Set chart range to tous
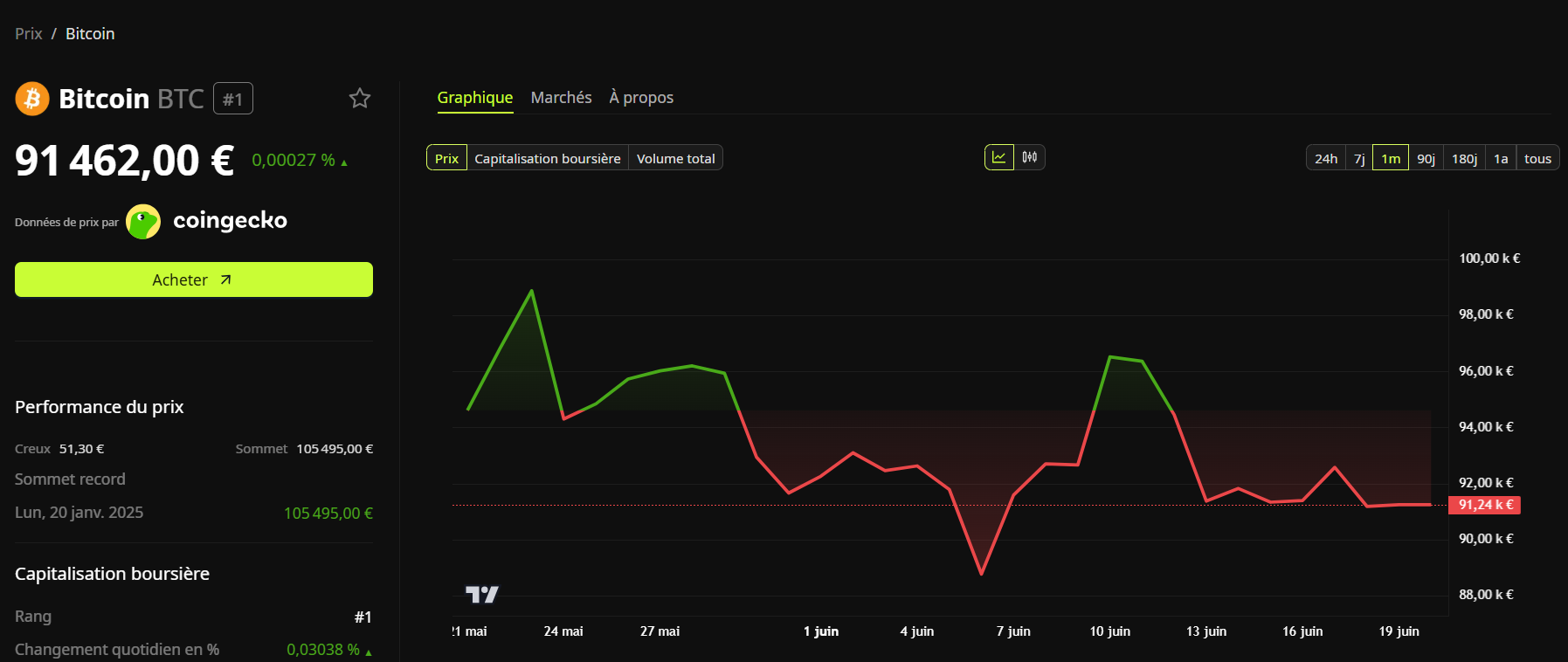Image resolution: width=1568 pixels, height=662 pixels. (1537, 158)
